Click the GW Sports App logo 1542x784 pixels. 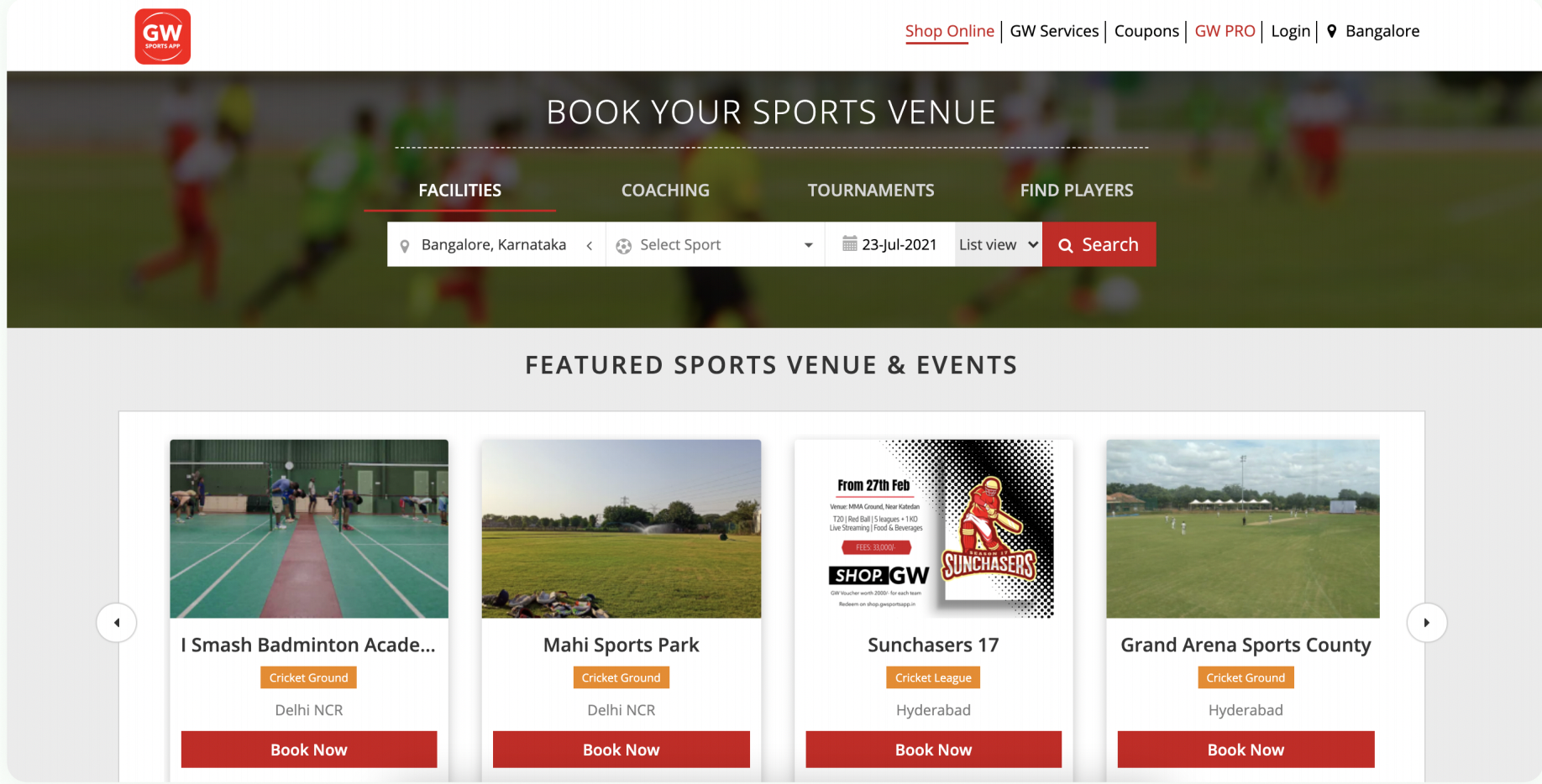(x=163, y=36)
